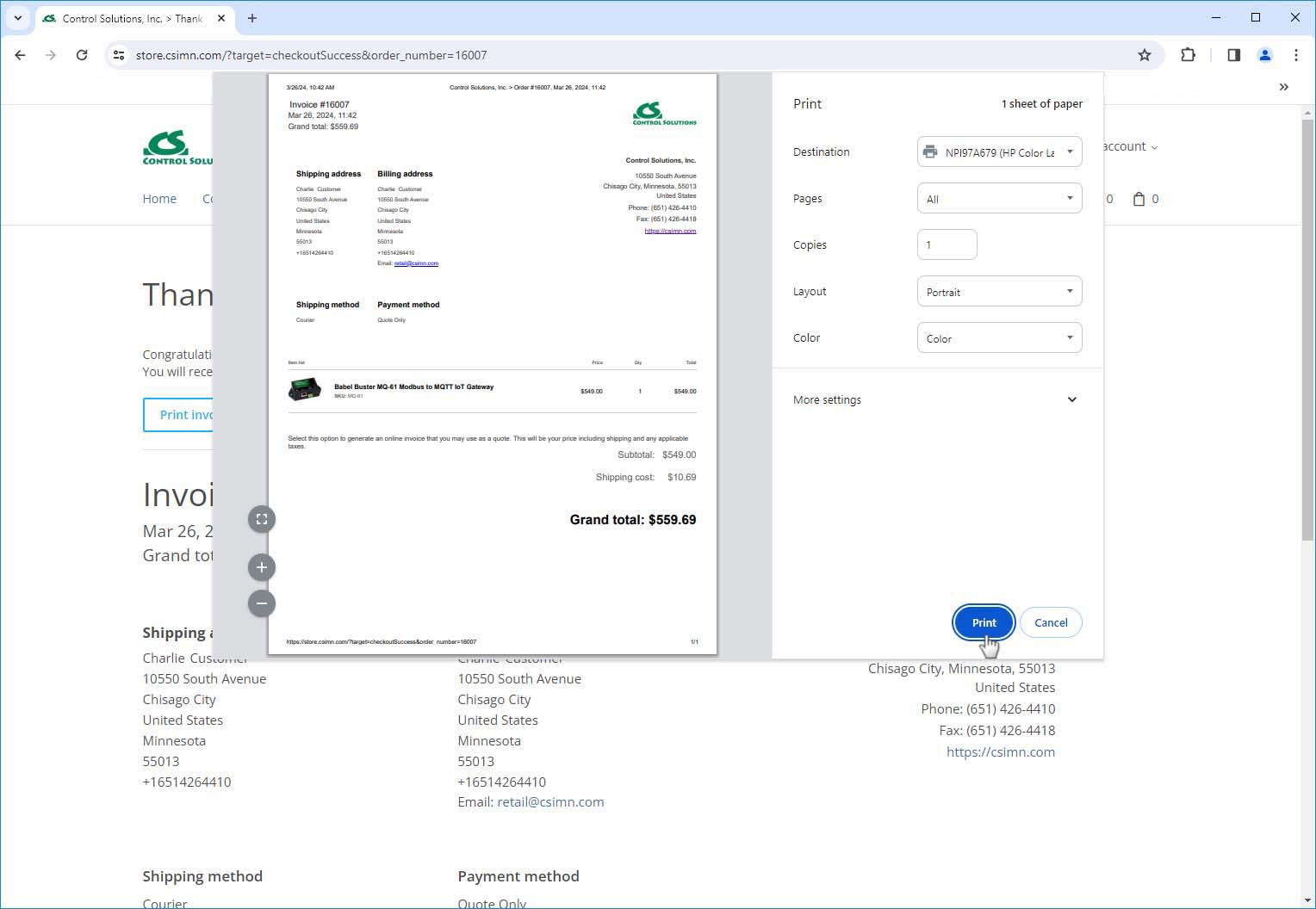Image resolution: width=1316 pixels, height=909 pixels.
Task: Open the Color mode dropdown
Action: [x=999, y=338]
